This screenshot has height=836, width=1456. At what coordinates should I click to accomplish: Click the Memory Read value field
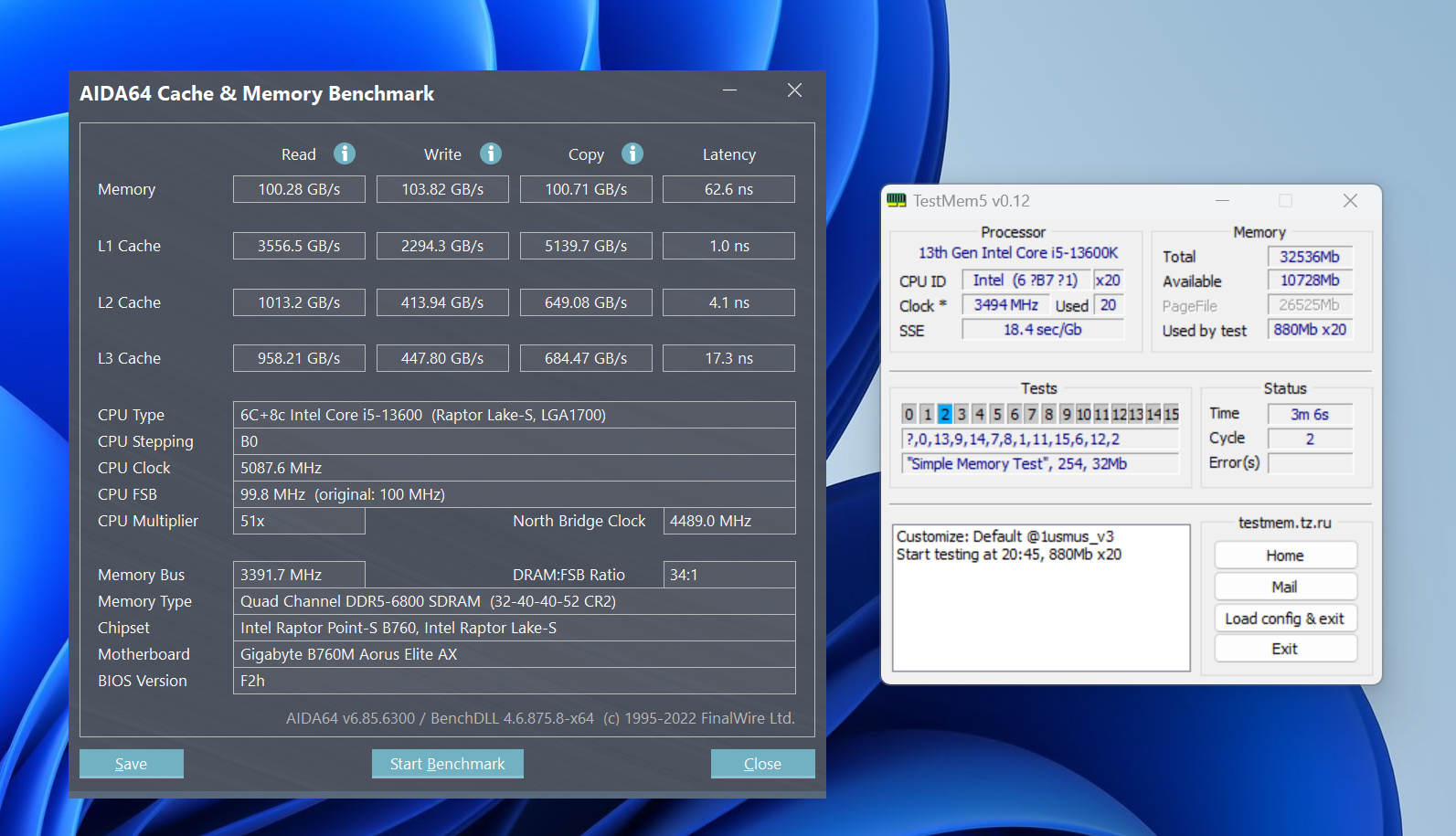coord(299,189)
